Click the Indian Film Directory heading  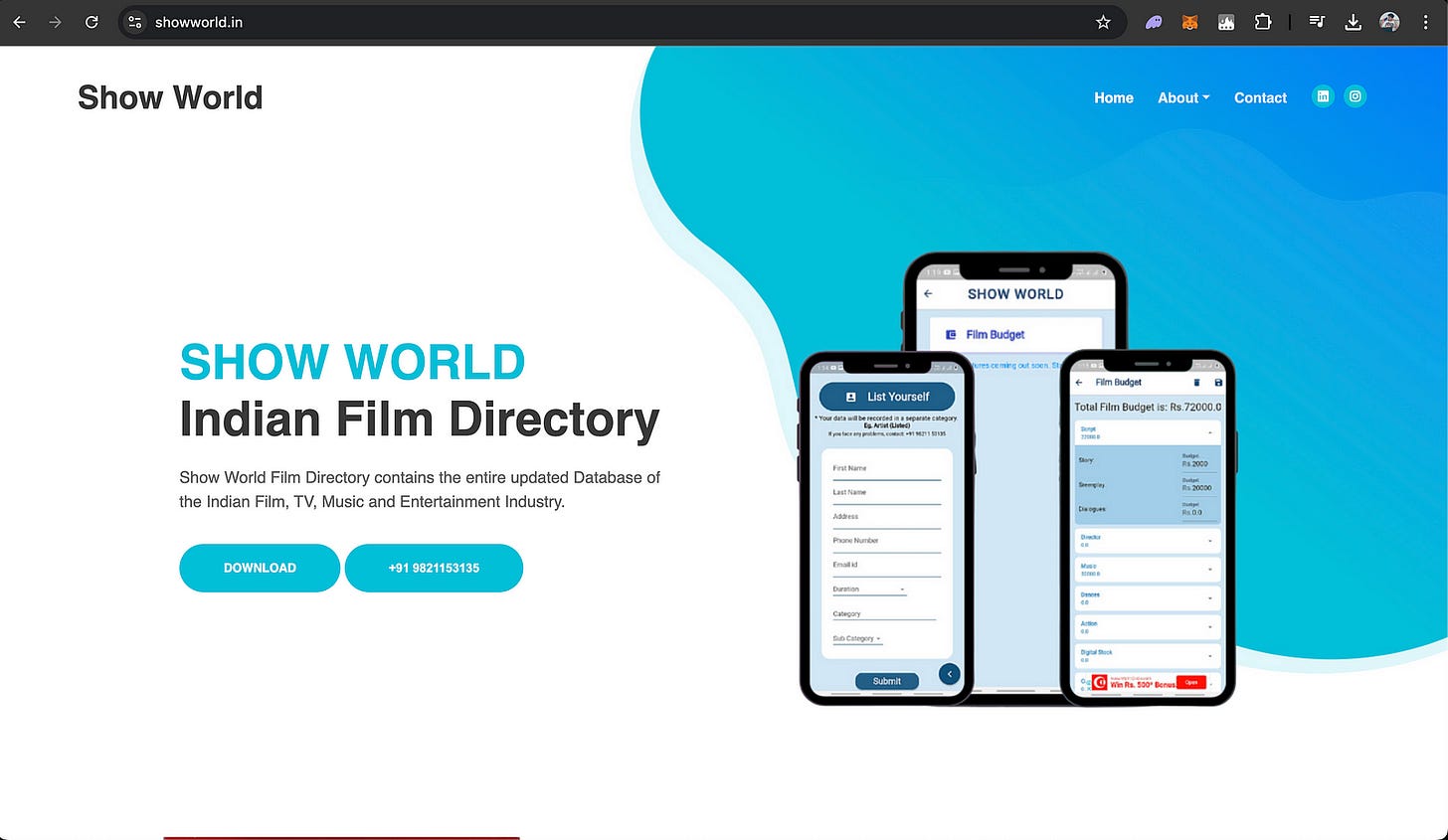[419, 419]
